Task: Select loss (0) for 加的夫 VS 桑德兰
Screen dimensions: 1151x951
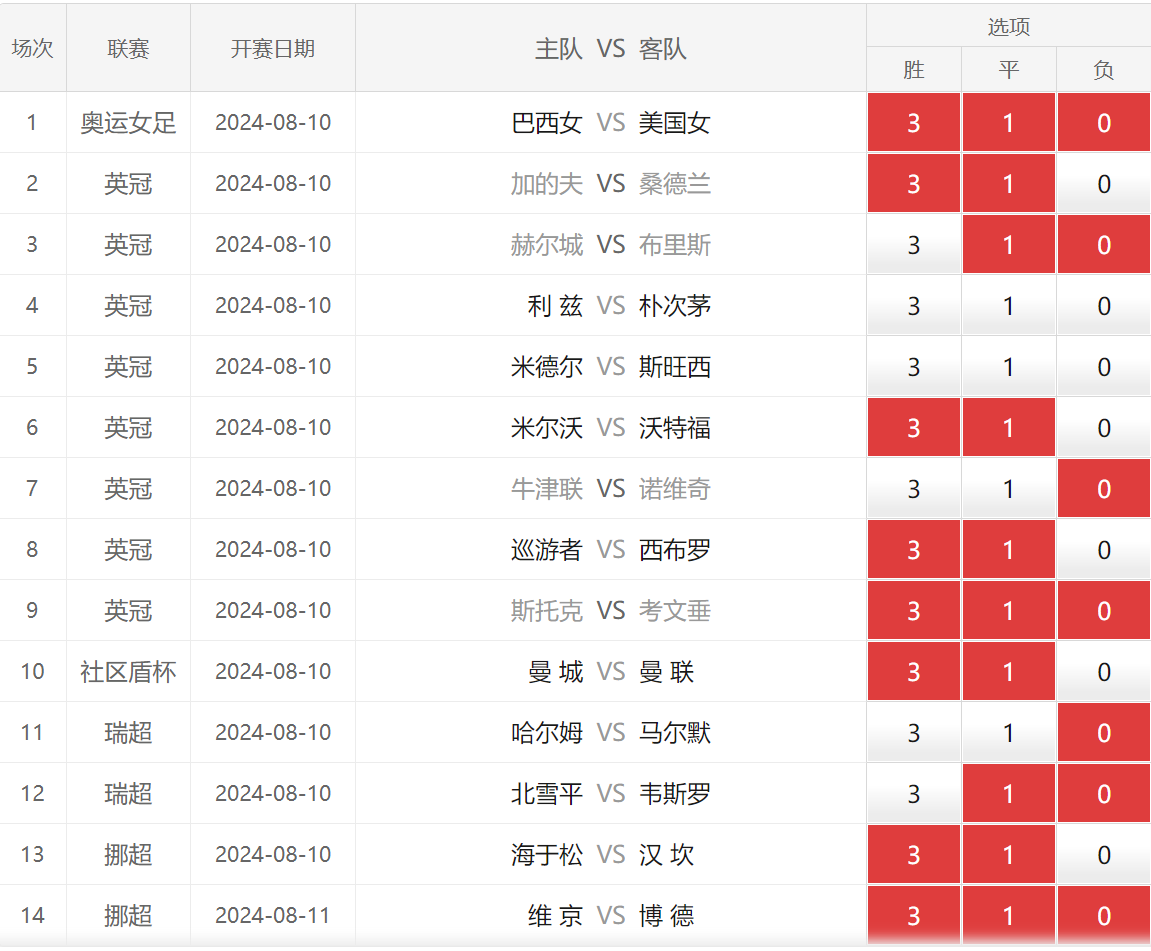Action: click(1104, 183)
